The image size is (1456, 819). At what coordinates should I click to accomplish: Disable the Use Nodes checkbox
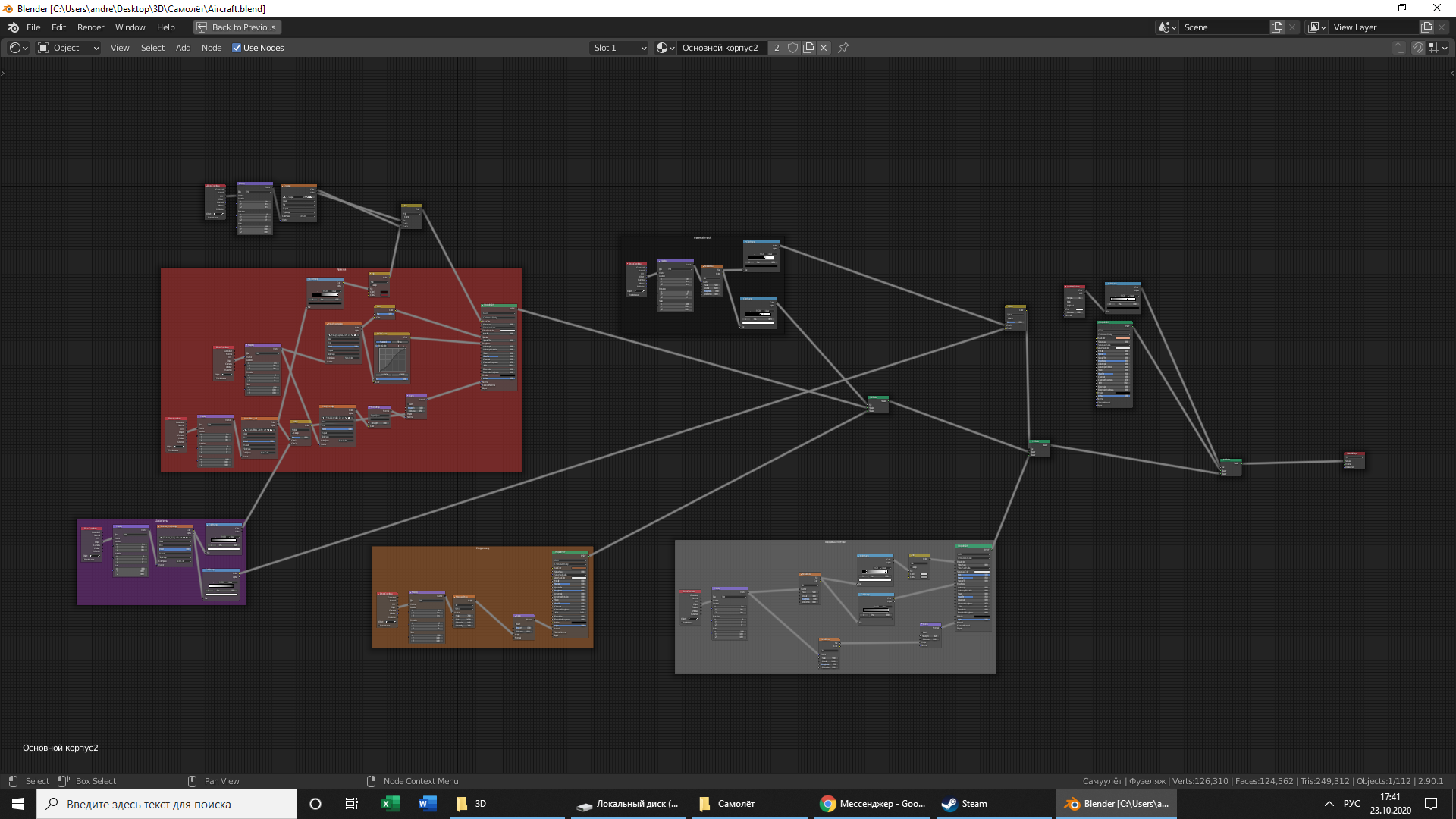tap(237, 48)
